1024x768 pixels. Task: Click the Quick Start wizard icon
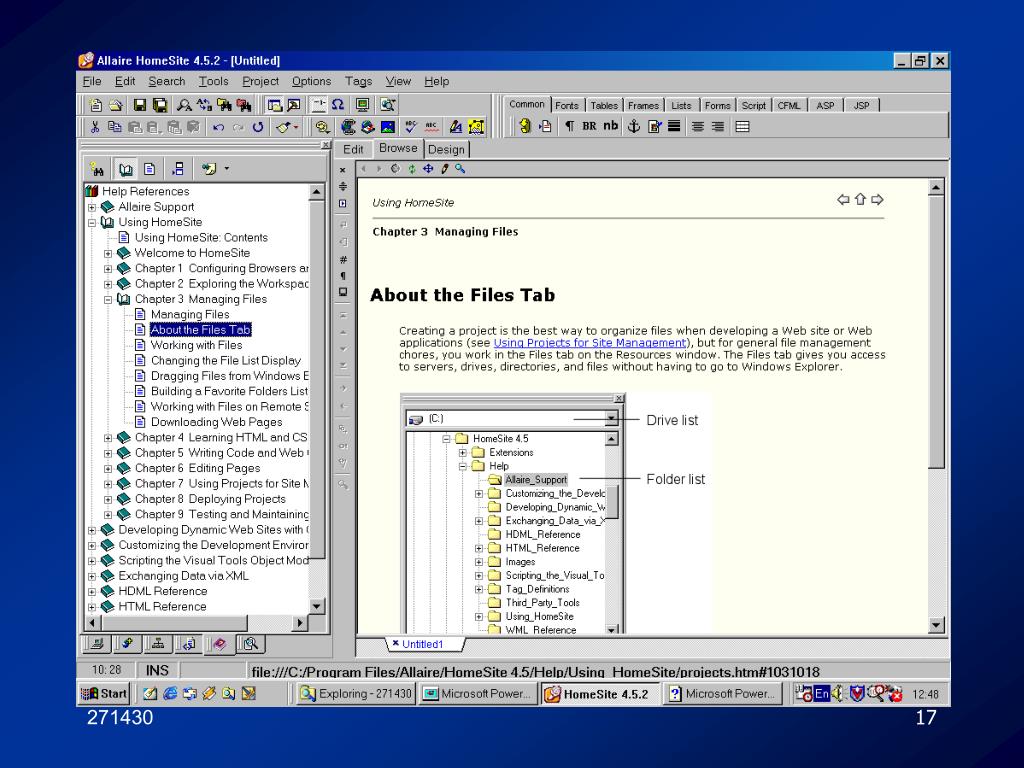[x=524, y=126]
